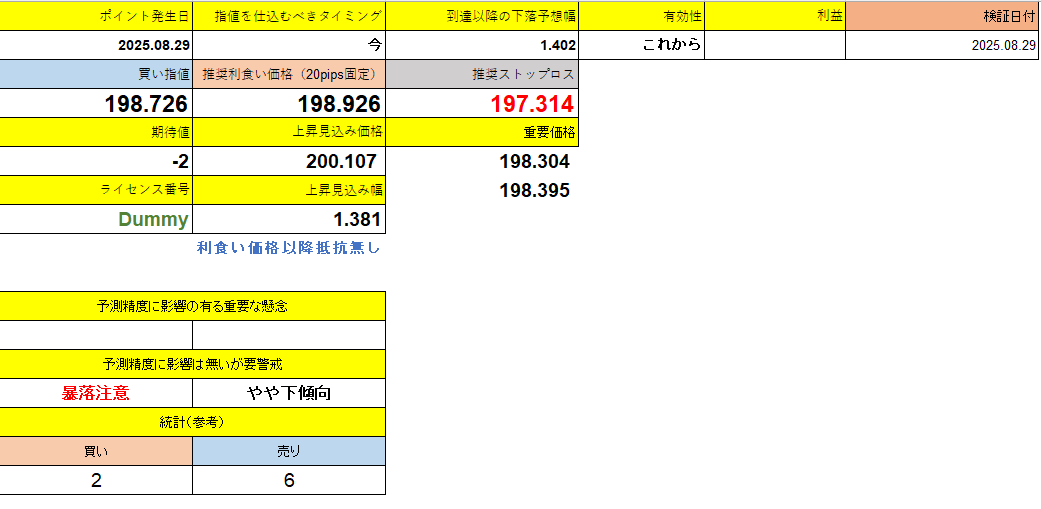Select the 推奨ストップロス header cell
Viewport: 1041px width, 509px height.
click(x=482, y=74)
